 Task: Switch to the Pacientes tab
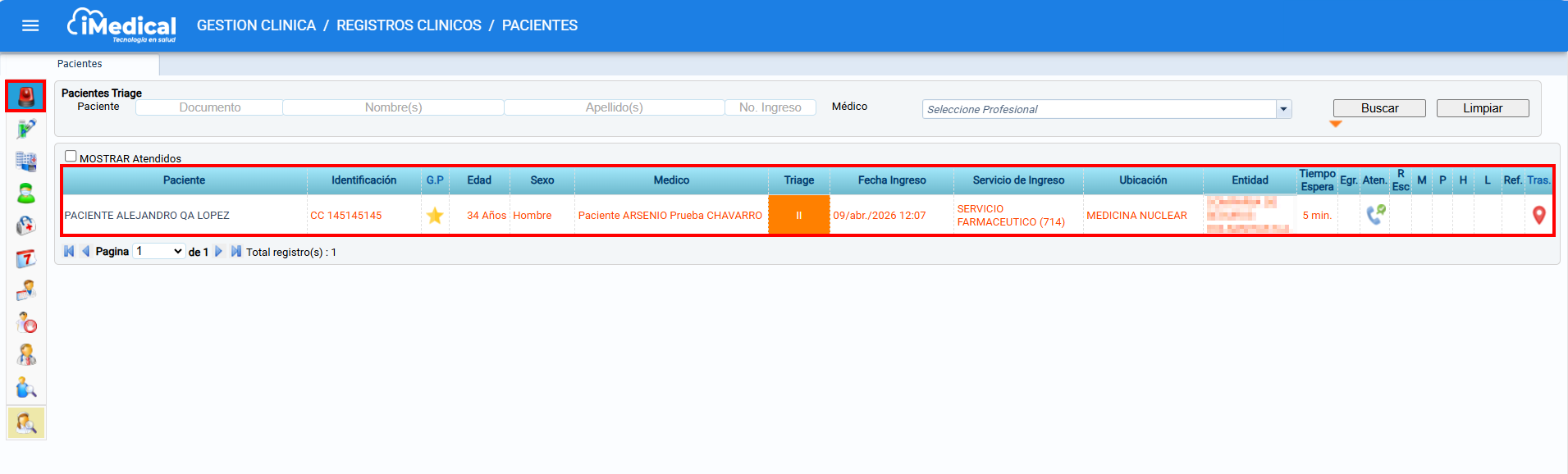click(80, 64)
